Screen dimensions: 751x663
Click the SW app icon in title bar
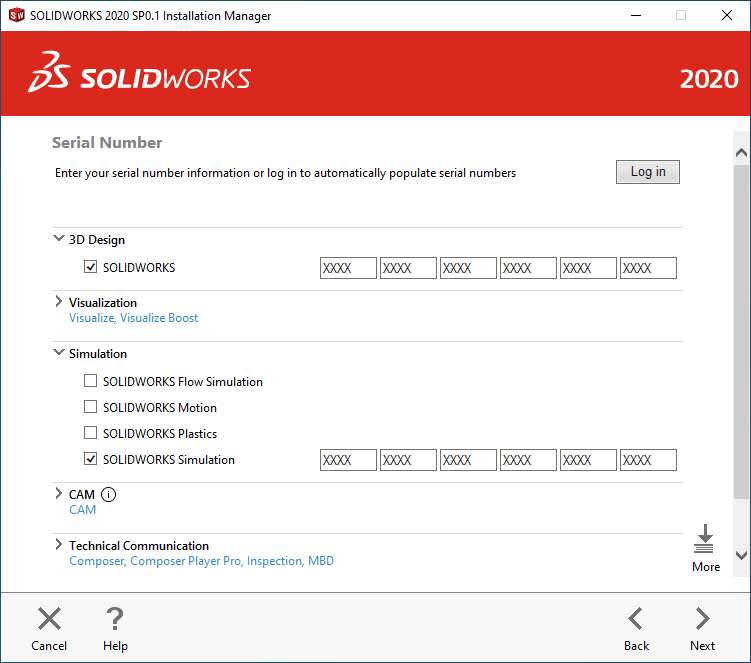coord(16,16)
